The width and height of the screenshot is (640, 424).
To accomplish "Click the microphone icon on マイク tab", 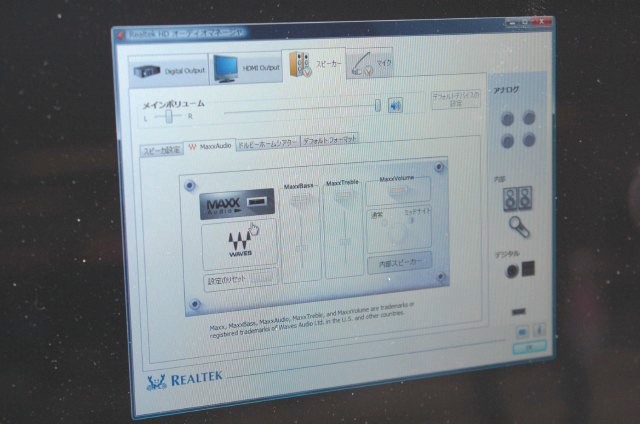I will point(362,65).
